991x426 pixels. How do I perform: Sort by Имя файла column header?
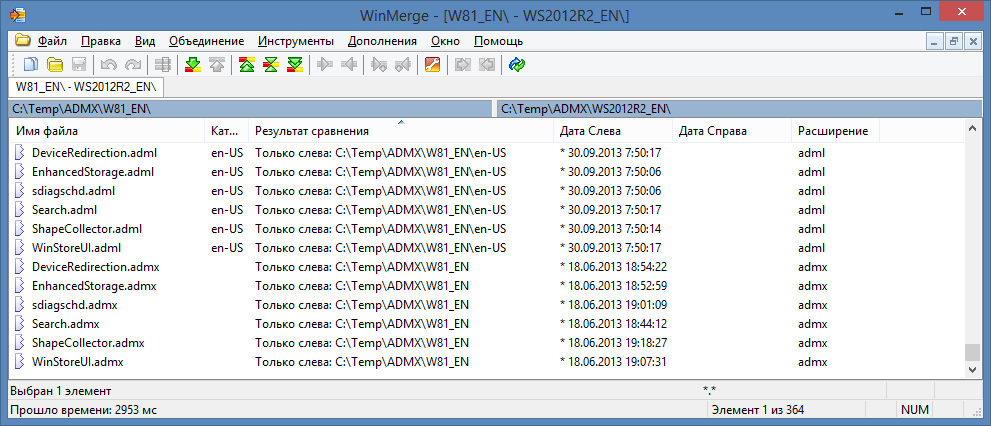pyautogui.click(x=107, y=131)
